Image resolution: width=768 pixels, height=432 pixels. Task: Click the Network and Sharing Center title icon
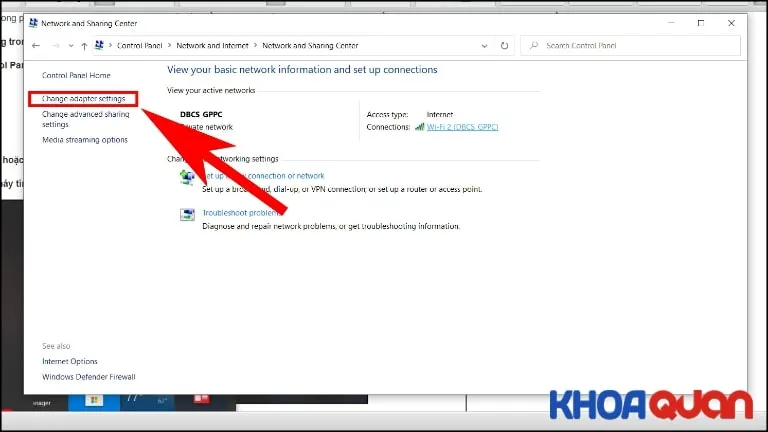(32, 23)
